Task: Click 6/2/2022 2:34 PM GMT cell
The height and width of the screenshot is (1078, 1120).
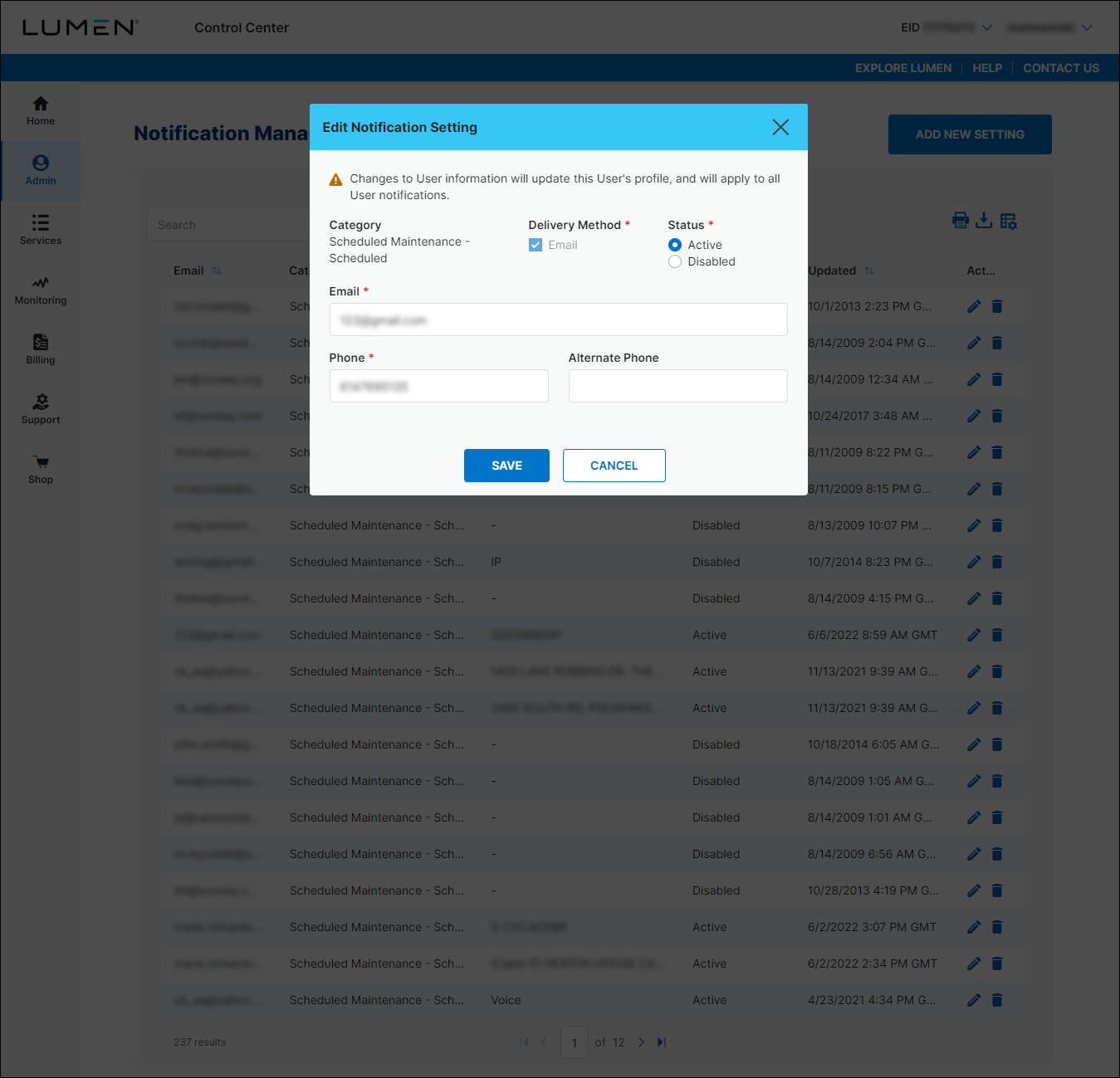Action: pos(872,963)
